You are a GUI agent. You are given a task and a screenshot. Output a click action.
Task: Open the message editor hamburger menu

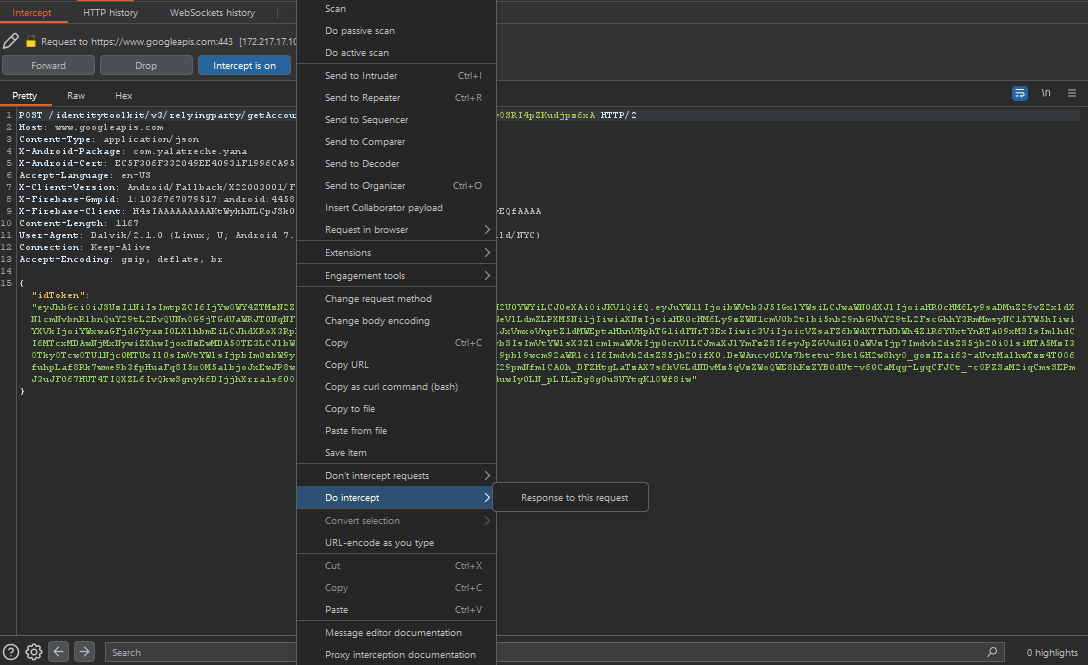1071,93
